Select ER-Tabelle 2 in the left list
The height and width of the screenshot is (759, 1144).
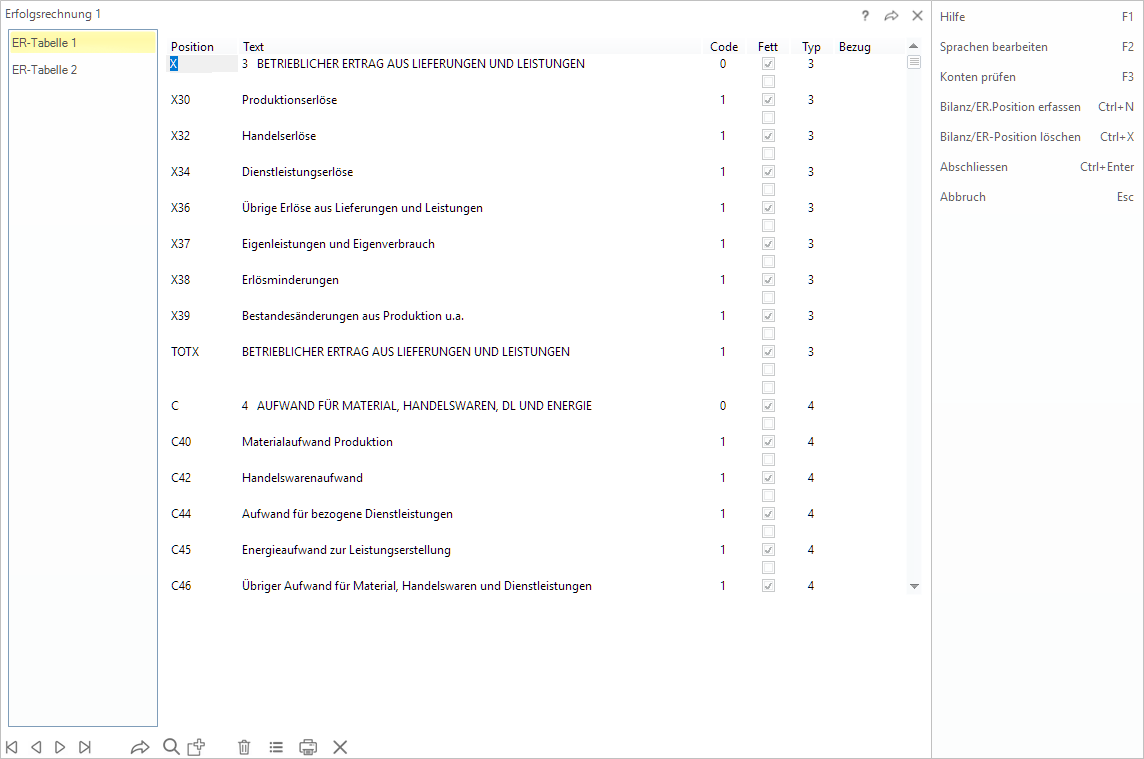coord(45,70)
